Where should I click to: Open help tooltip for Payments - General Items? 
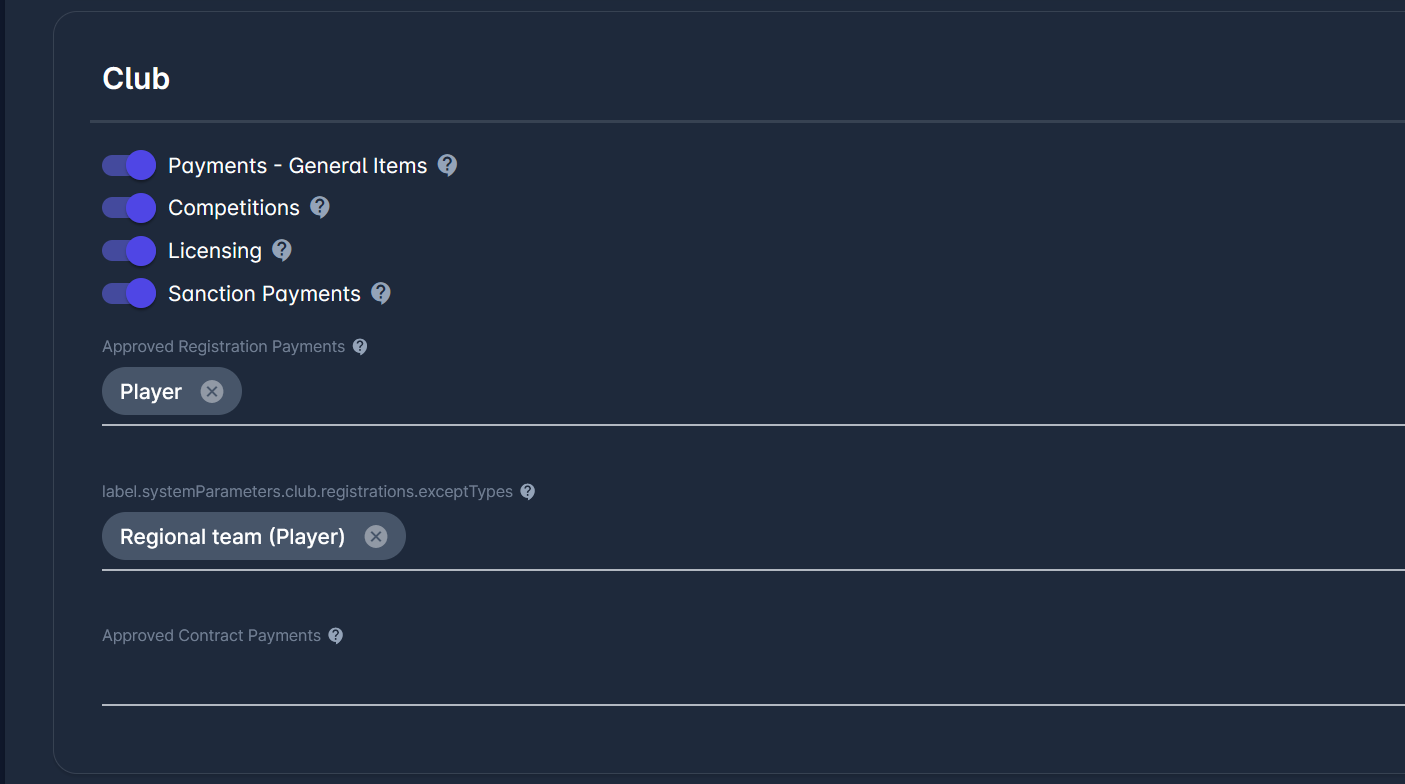click(447, 165)
